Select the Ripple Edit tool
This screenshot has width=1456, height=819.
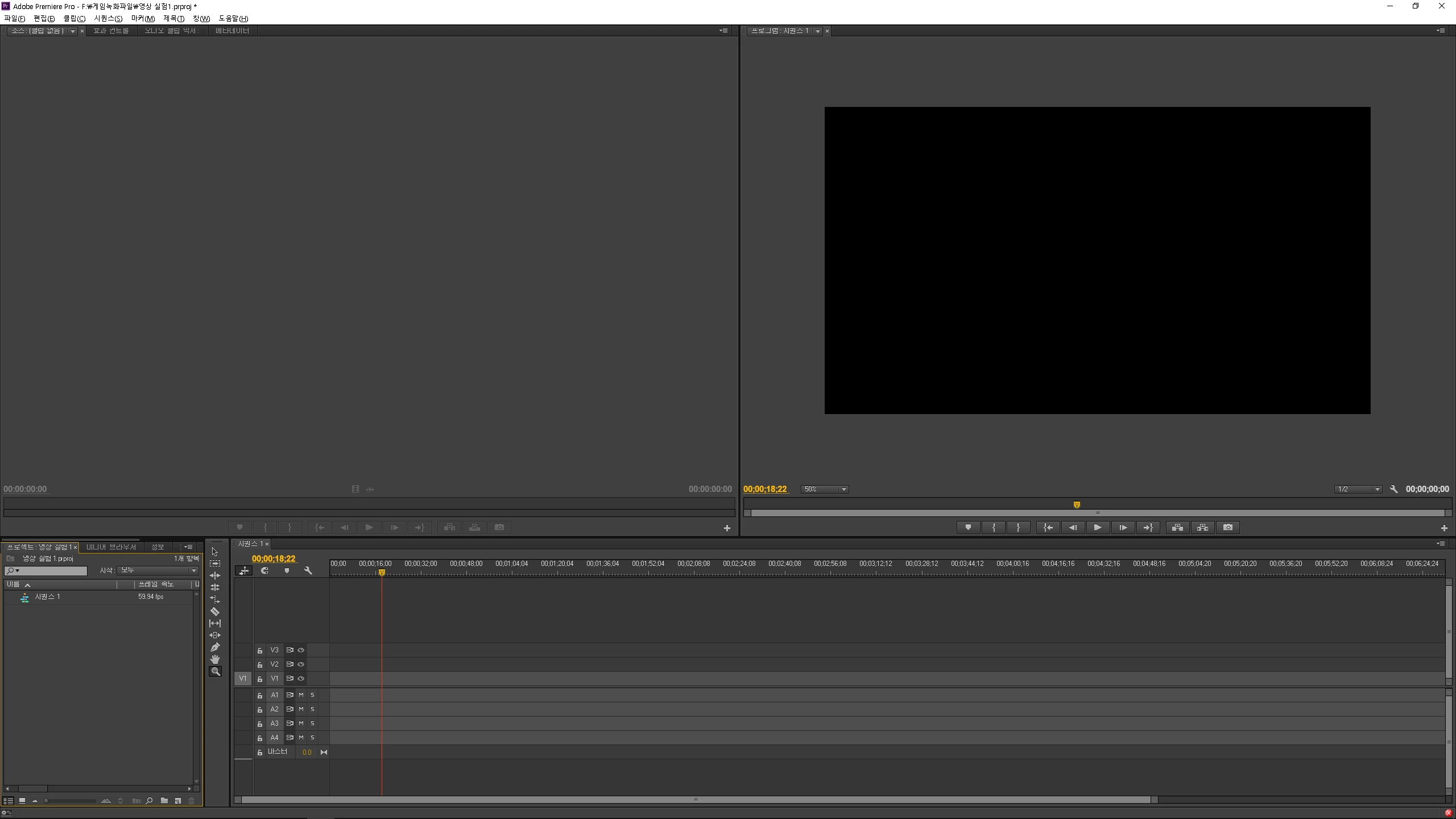click(x=214, y=576)
